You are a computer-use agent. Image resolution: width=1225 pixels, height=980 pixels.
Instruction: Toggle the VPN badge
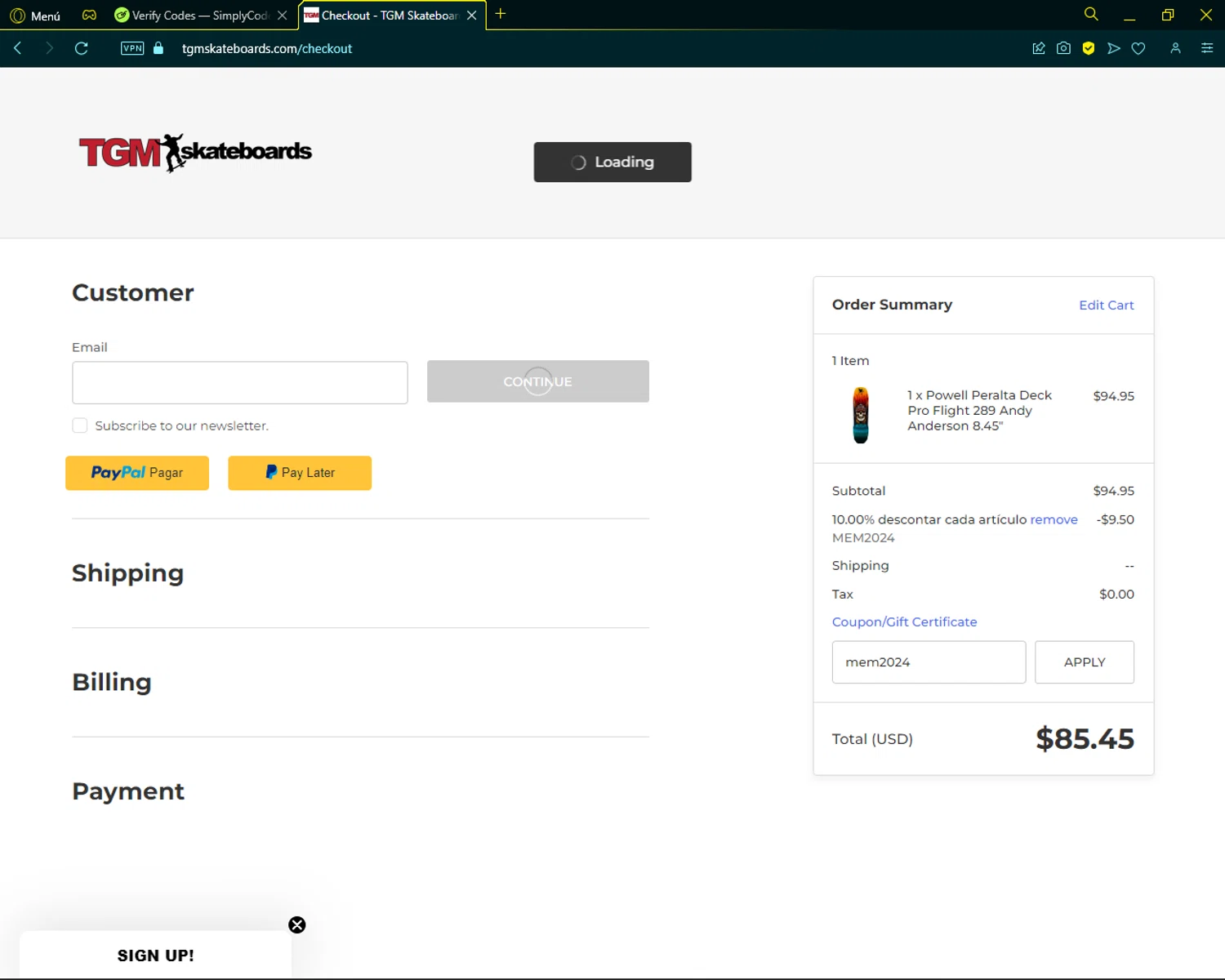tap(132, 48)
